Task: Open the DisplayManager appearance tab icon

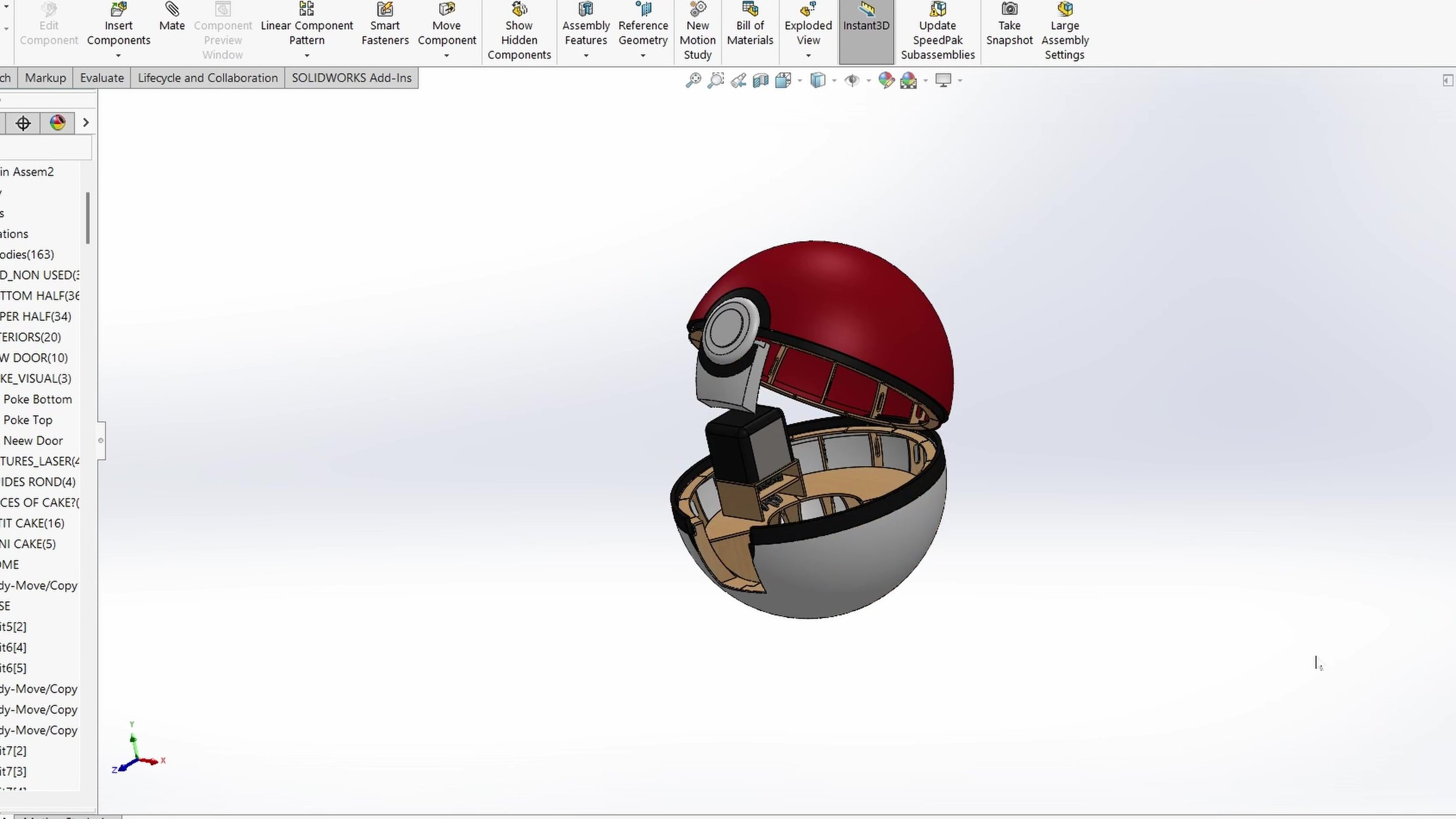Action: (57, 123)
